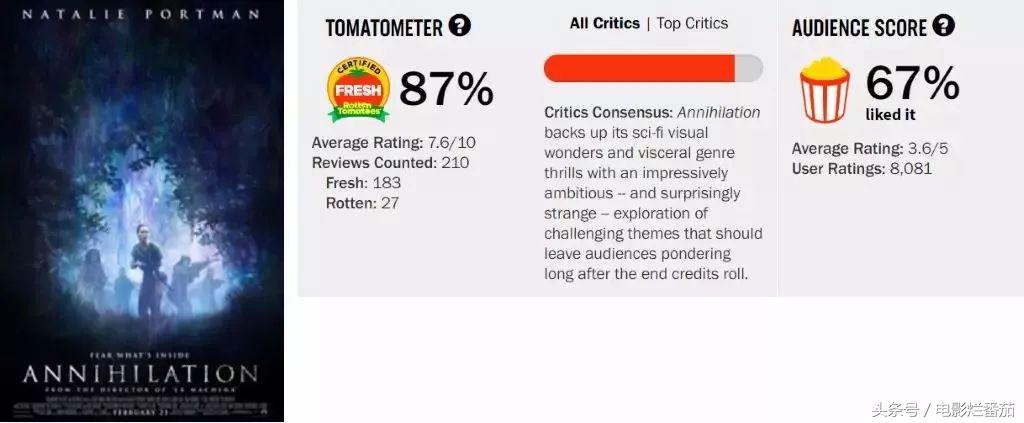The height and width of the screenshot is (423, 1024).
Task: Click the 67% audience score
Action: (912, 83)
